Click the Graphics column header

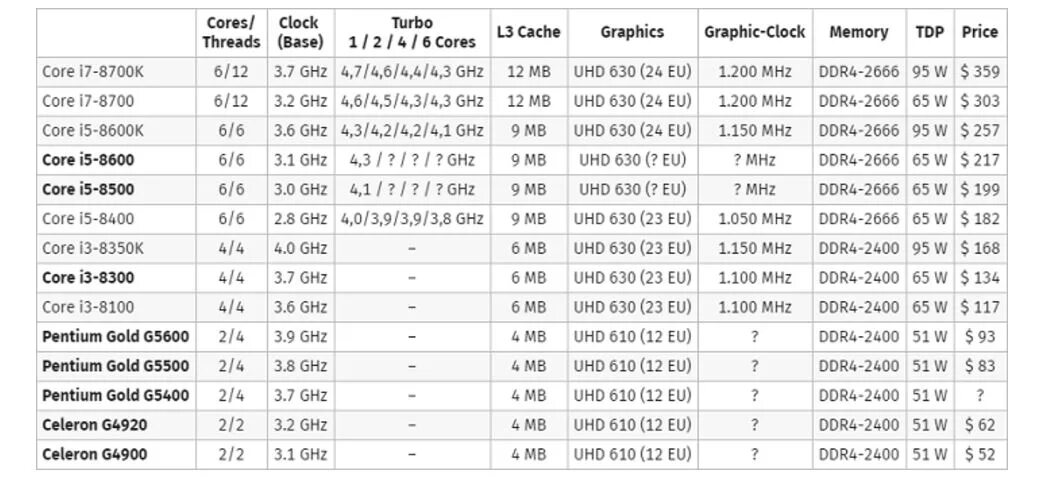click(632, 32)
